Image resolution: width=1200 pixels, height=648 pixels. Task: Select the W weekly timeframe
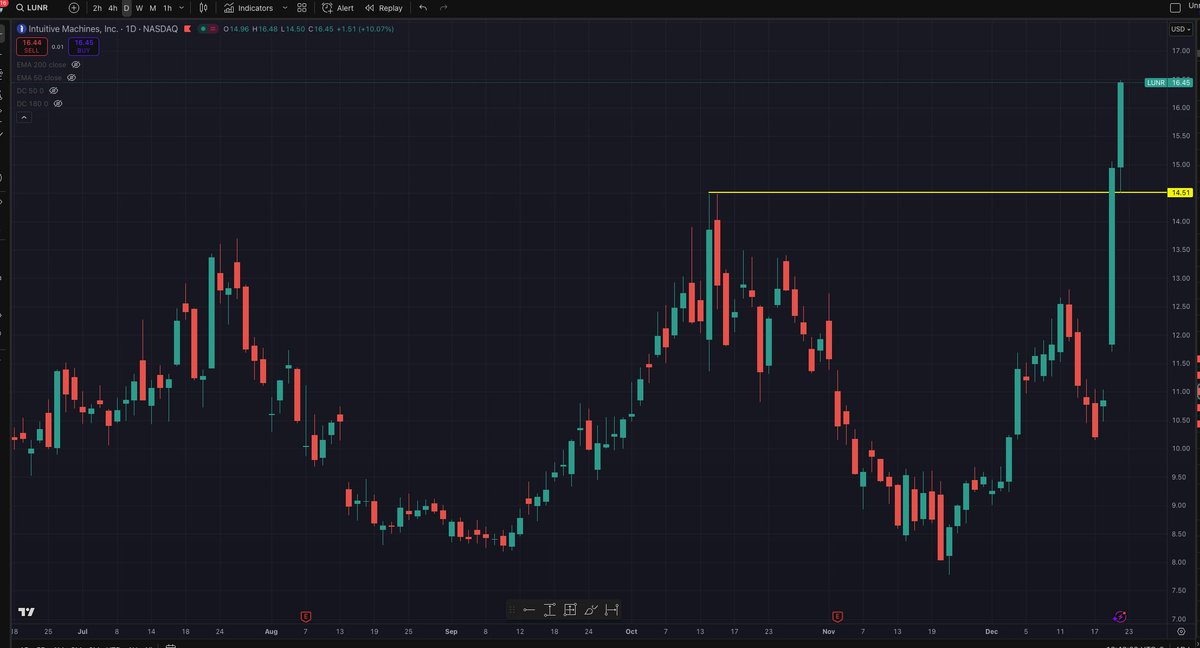point(139,8)
